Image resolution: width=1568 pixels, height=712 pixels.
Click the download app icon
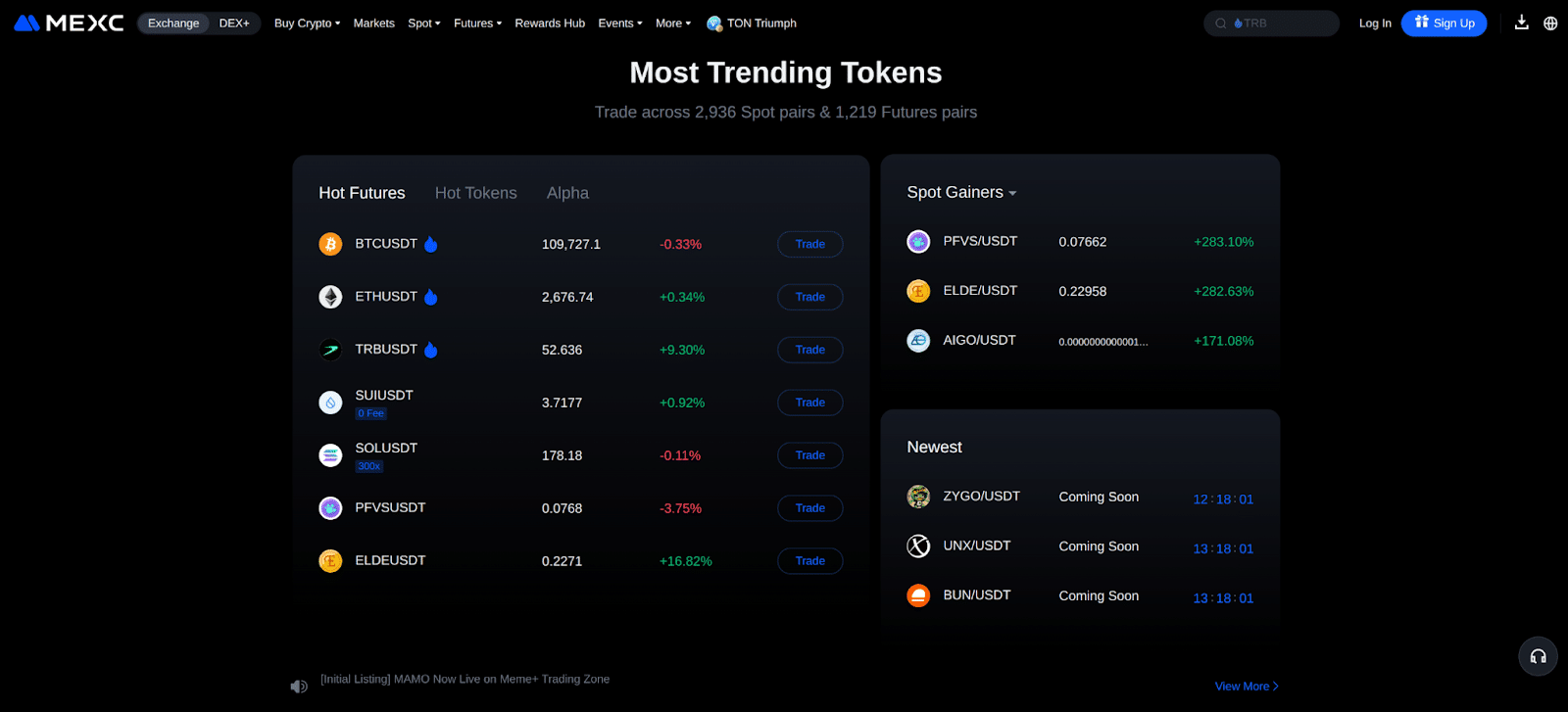(1521, 23)
